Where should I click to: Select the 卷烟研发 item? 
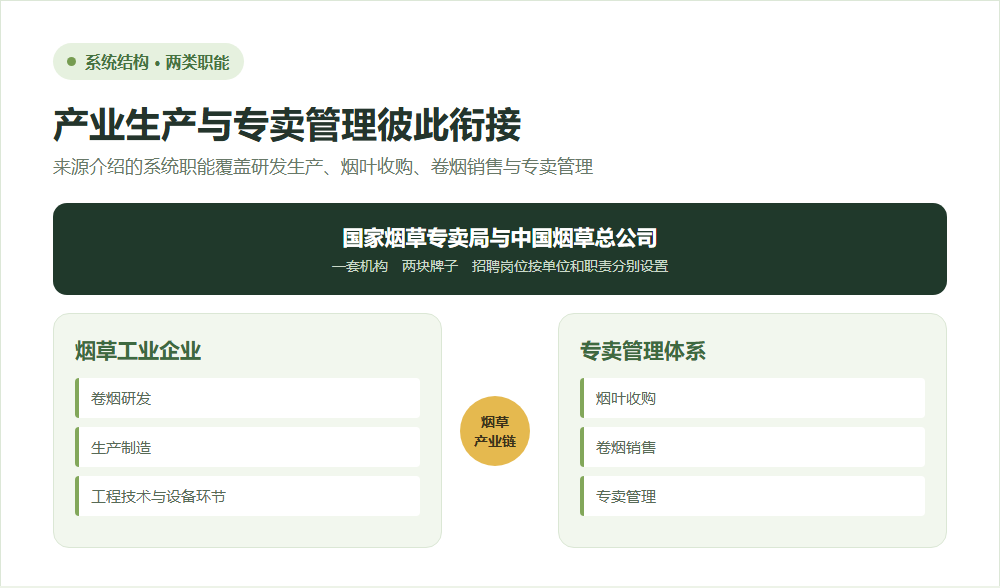coord(247,398)
